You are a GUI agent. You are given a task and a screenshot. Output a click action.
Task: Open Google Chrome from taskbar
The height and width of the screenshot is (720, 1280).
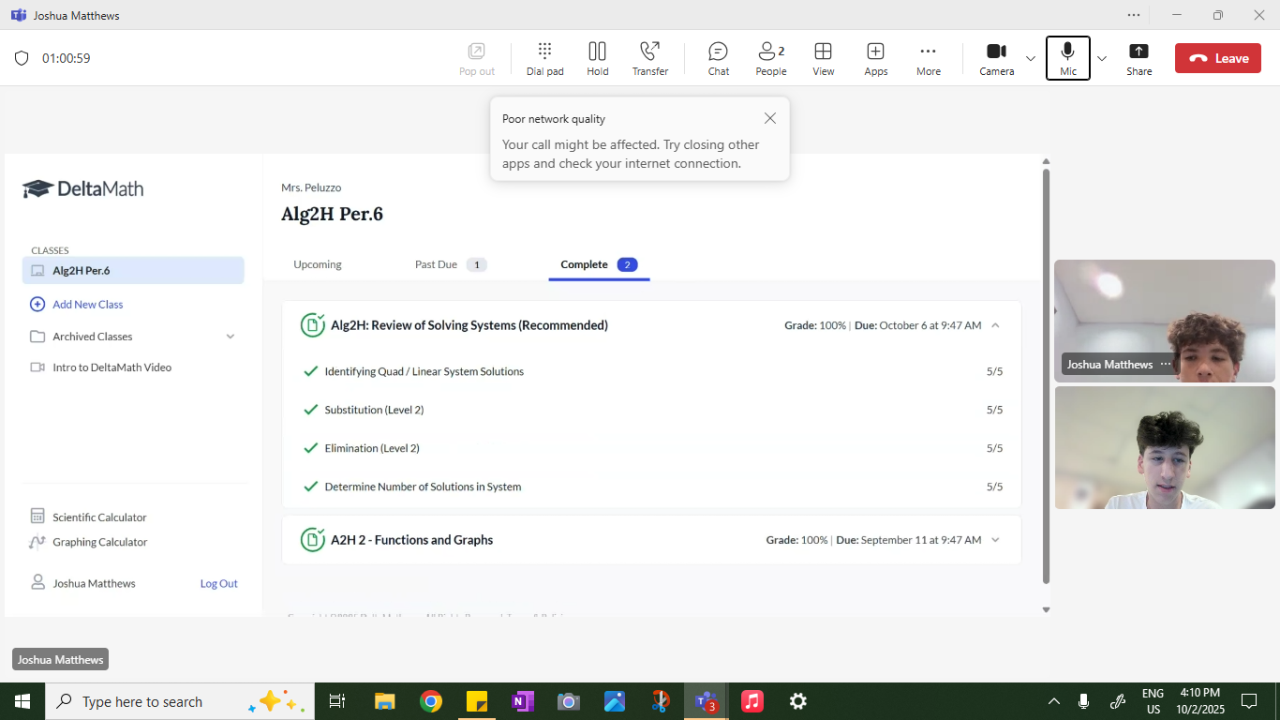click(431, 701)
